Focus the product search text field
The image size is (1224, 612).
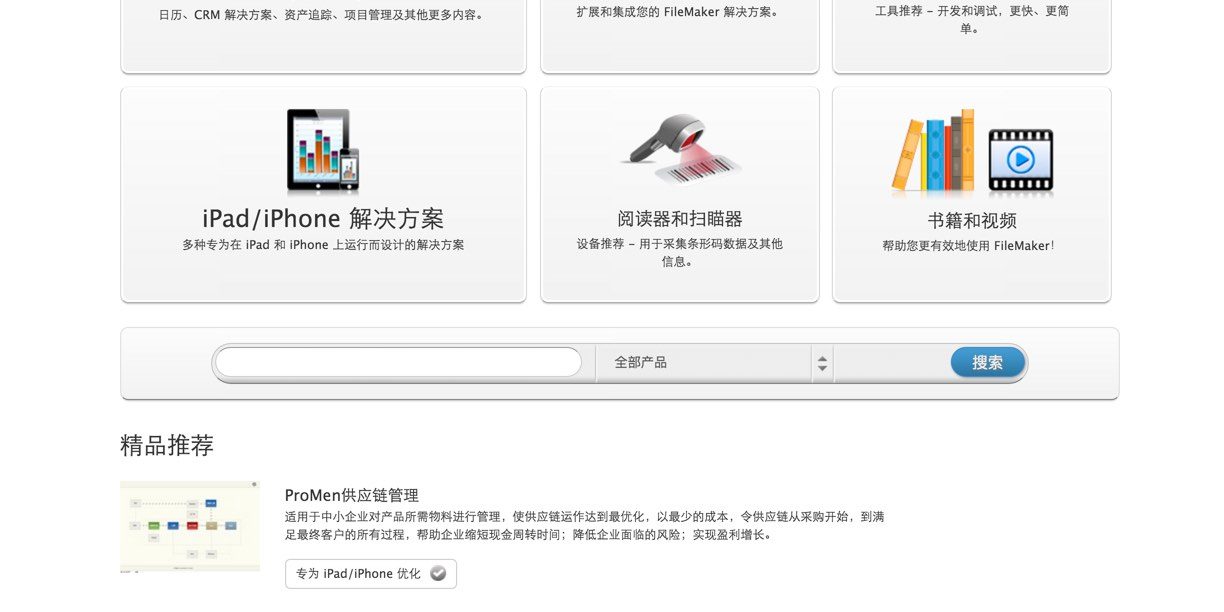pos(398,362)
